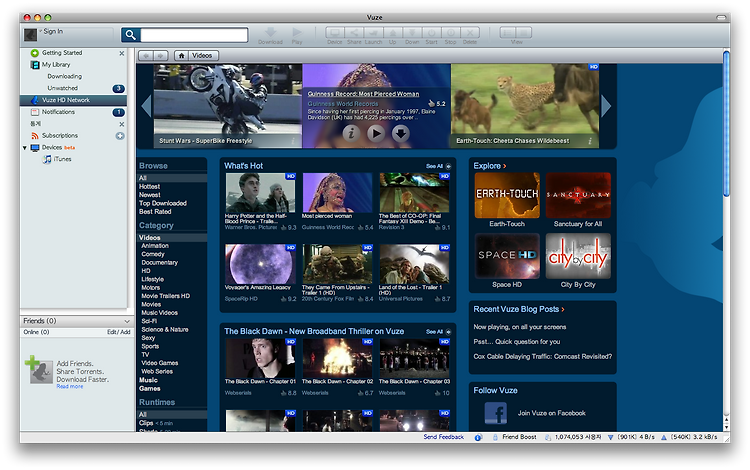750x470 pixels.
Task: Open the Space HD channel tile
Action: [x=507, y=256]
